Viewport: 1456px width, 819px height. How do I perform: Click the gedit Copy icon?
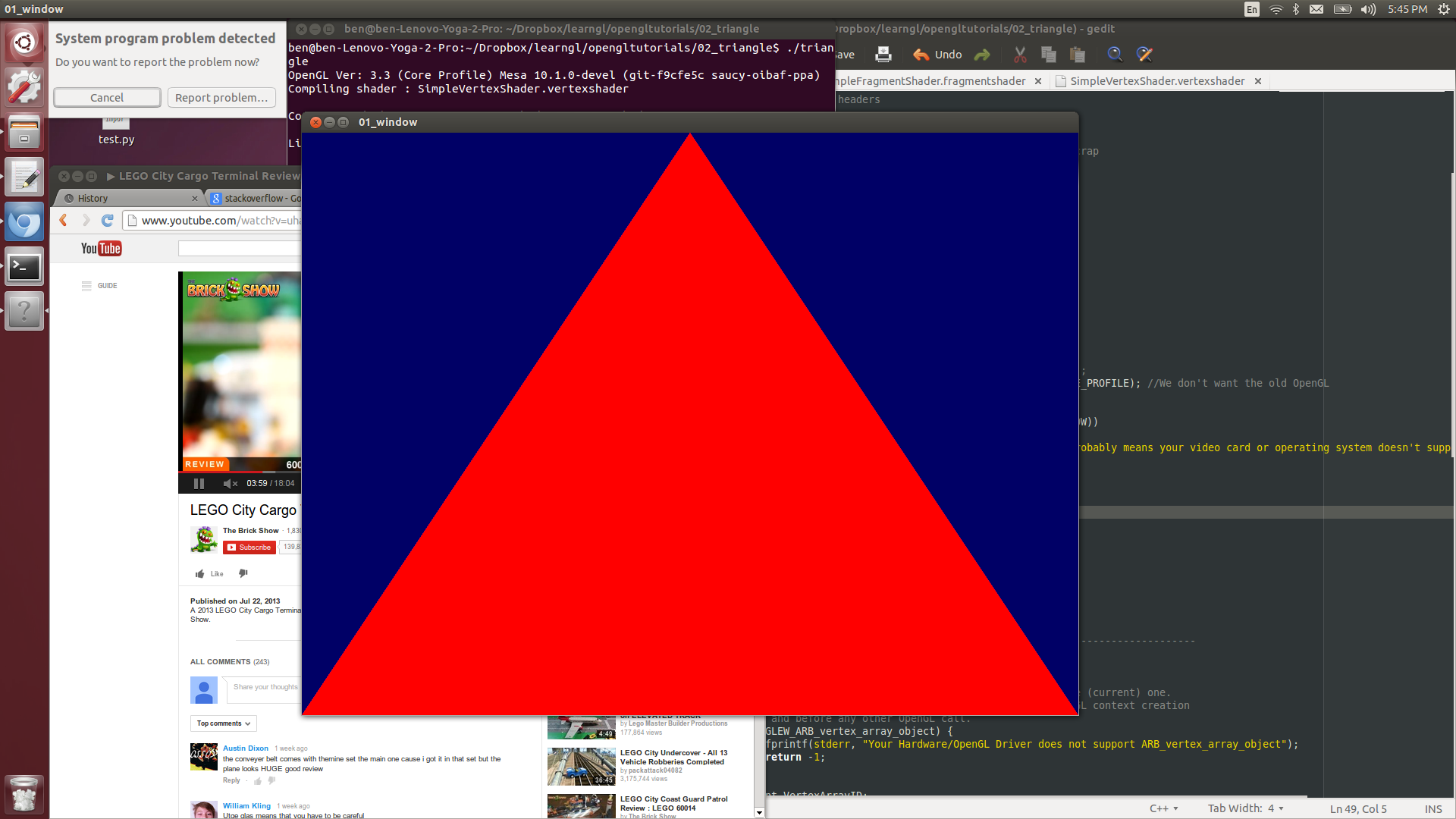[x=1049, y=55]
